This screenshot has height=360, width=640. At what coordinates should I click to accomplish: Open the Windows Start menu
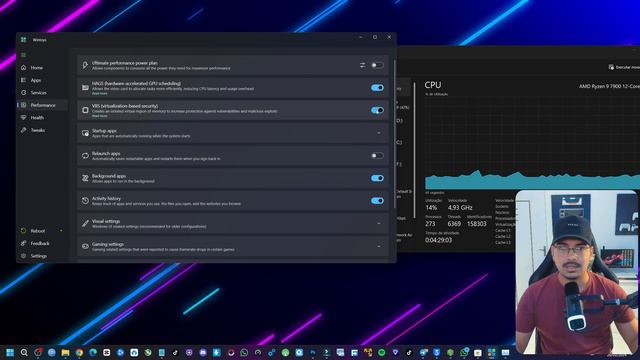click(10, 352)
